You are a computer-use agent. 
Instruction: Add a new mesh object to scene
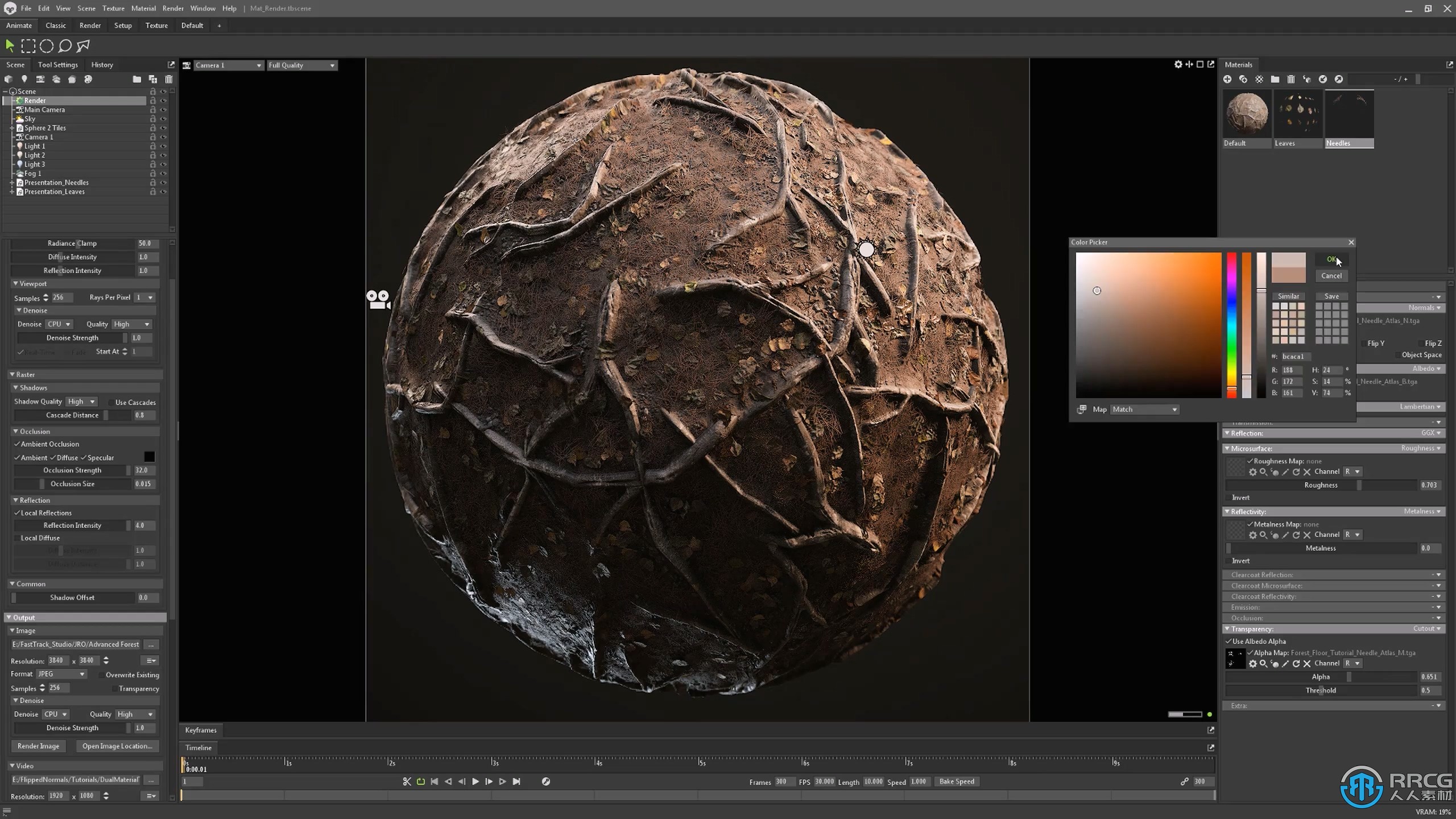(9, 79)
